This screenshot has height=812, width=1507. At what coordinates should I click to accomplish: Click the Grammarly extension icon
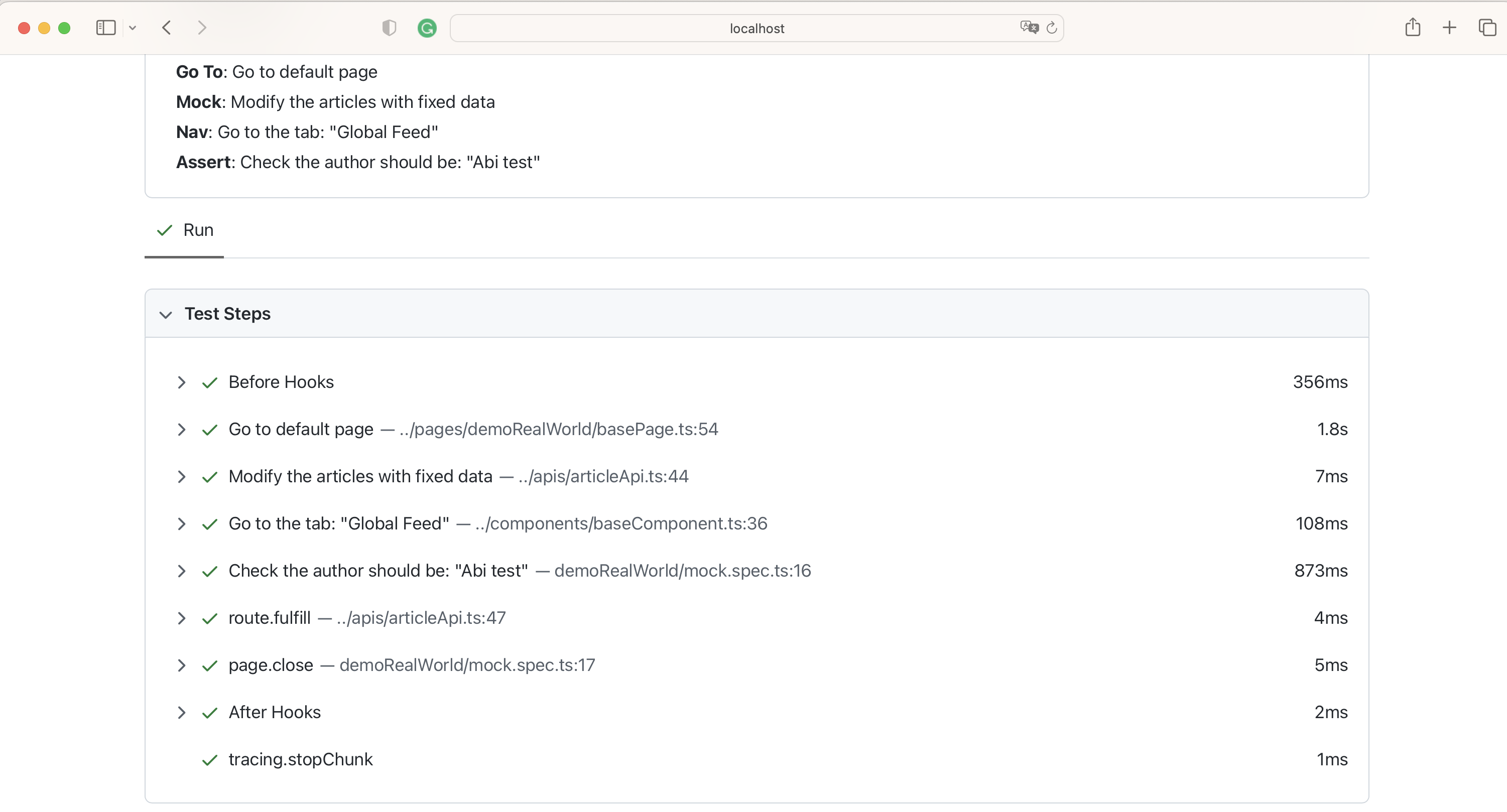[x=427, y=28]
